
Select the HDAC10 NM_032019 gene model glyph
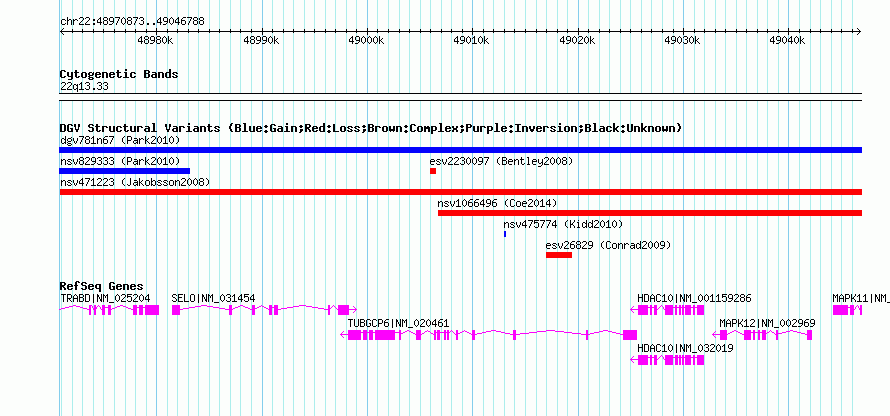[x=668, y=360]
